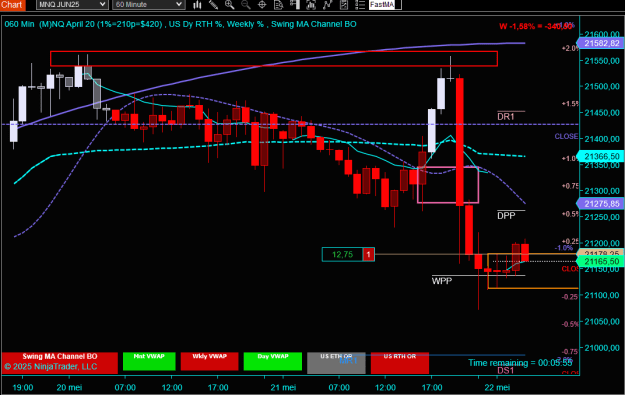Screen dimensions: 625x395
Task: Click the 21165,50 current price marker
Action: pos(601,261)
